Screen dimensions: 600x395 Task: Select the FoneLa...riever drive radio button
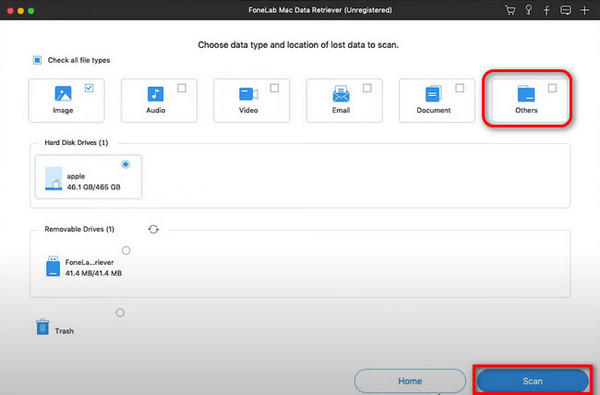[x=126, y=250]
